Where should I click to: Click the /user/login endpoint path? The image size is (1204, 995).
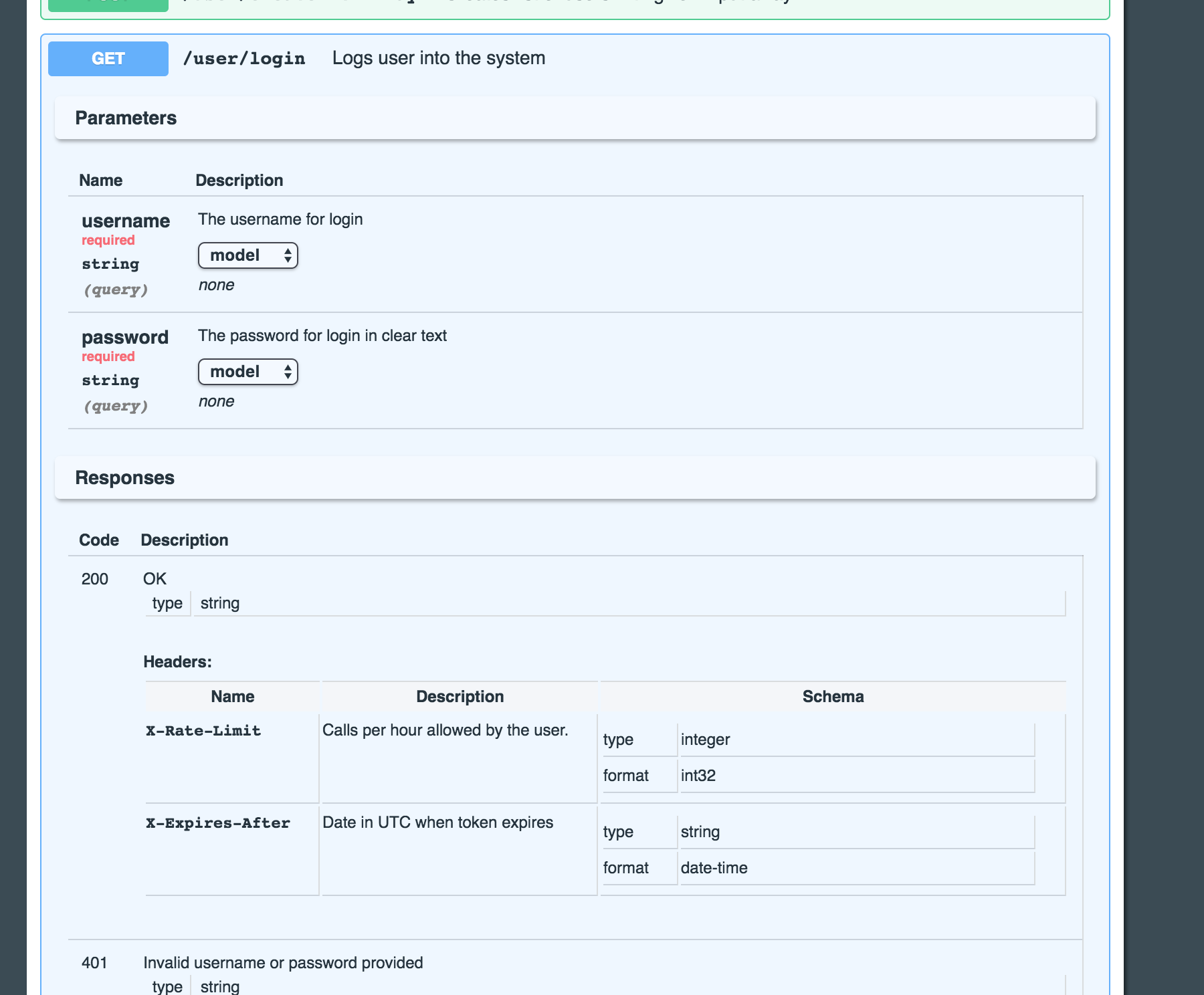pos(244,59)
